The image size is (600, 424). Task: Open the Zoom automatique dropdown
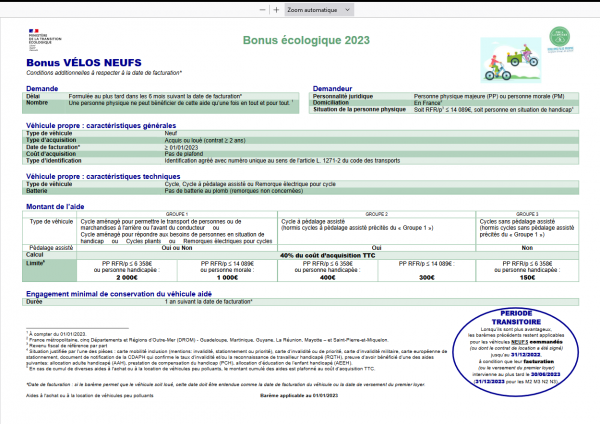[319, 10]
